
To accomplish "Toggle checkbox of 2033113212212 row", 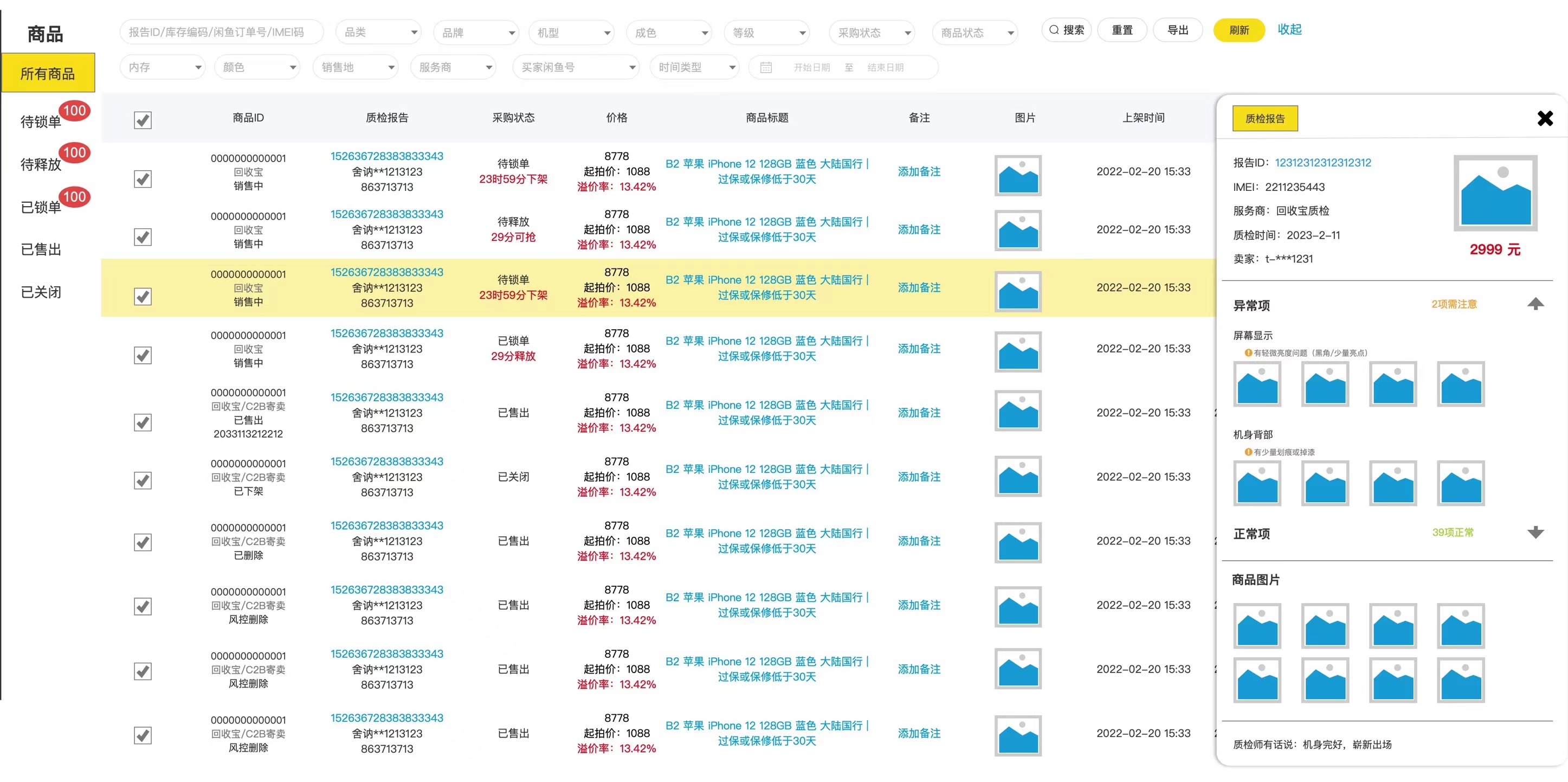I will (x=143, y=422).
